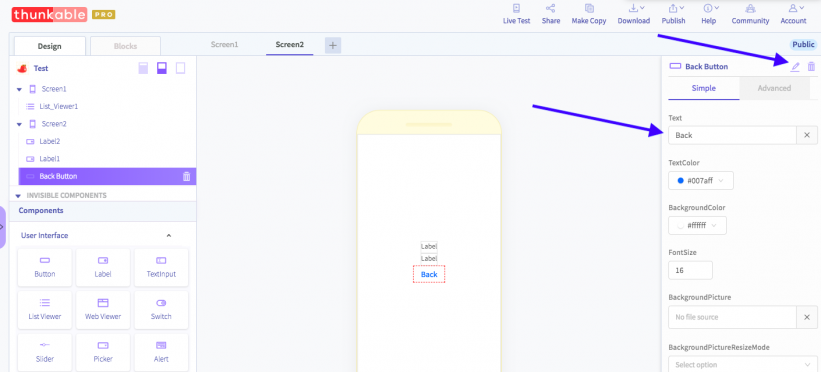Click the Back button on phone canvas
Screen dimensions: 821x372
click(429, 275)
